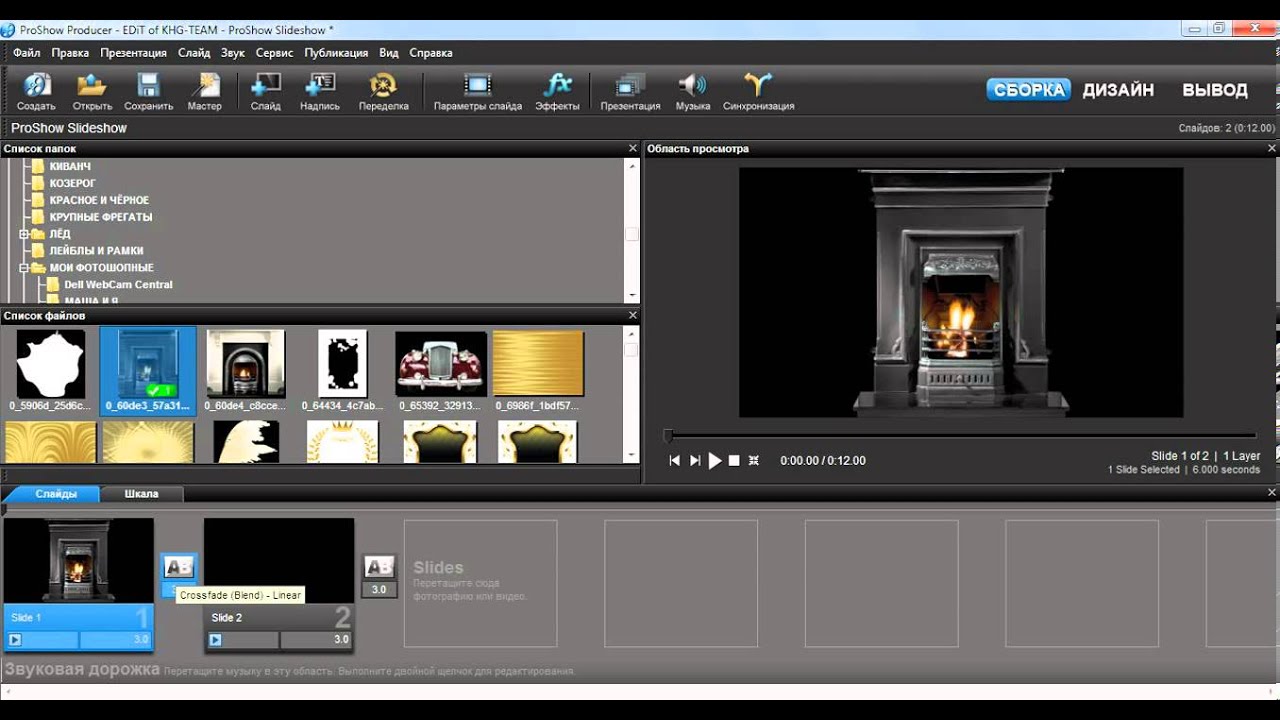The image size is (1280, 720).
Task: Click the folder list vertical scrollbar
Action: coord(632,230)
